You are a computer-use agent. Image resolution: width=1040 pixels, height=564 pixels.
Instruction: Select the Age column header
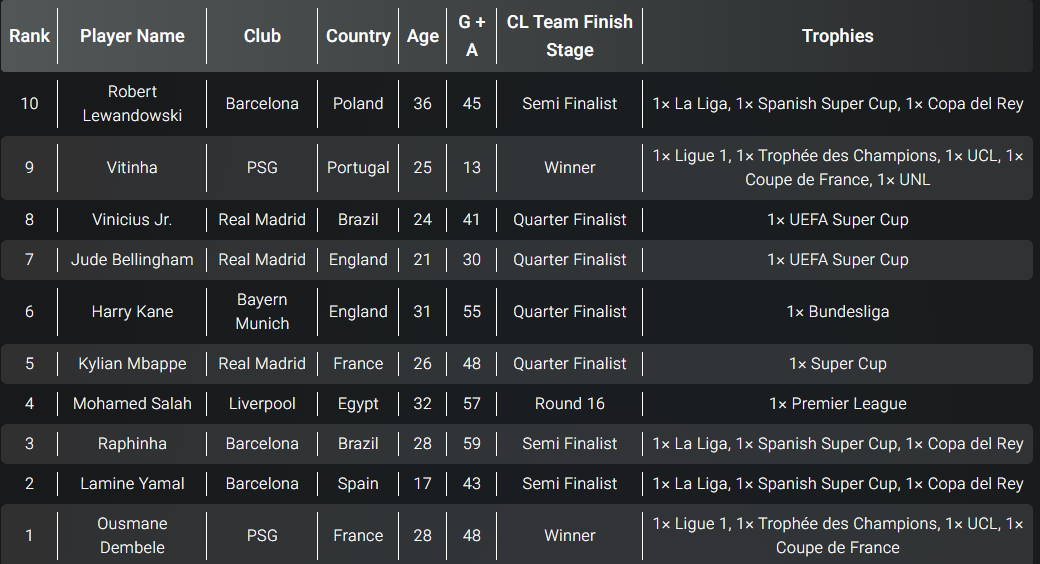click(422, 36)
